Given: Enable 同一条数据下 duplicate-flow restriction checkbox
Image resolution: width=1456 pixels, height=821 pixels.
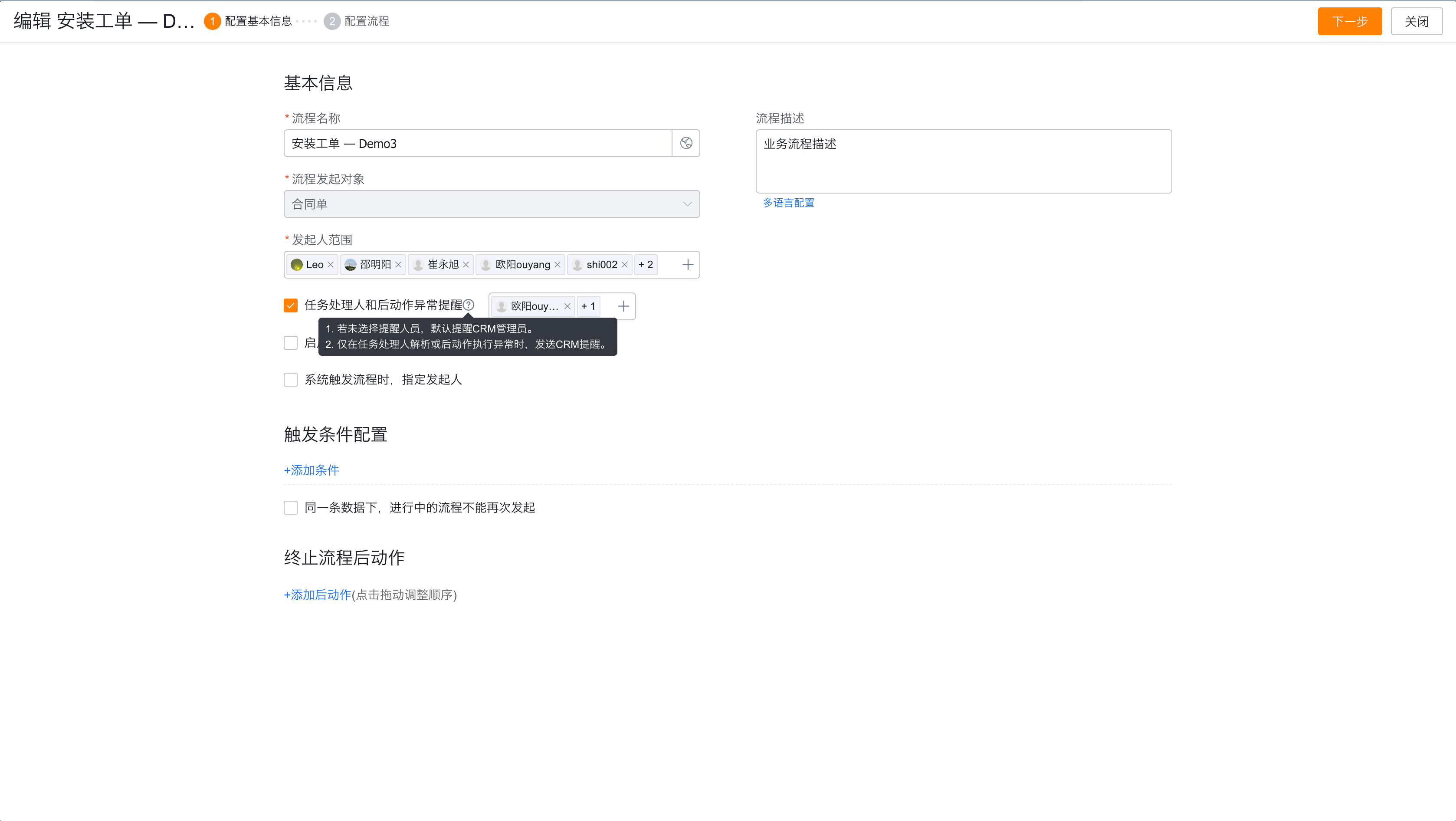Looking at the screenshot, I should tap(291, 507).
